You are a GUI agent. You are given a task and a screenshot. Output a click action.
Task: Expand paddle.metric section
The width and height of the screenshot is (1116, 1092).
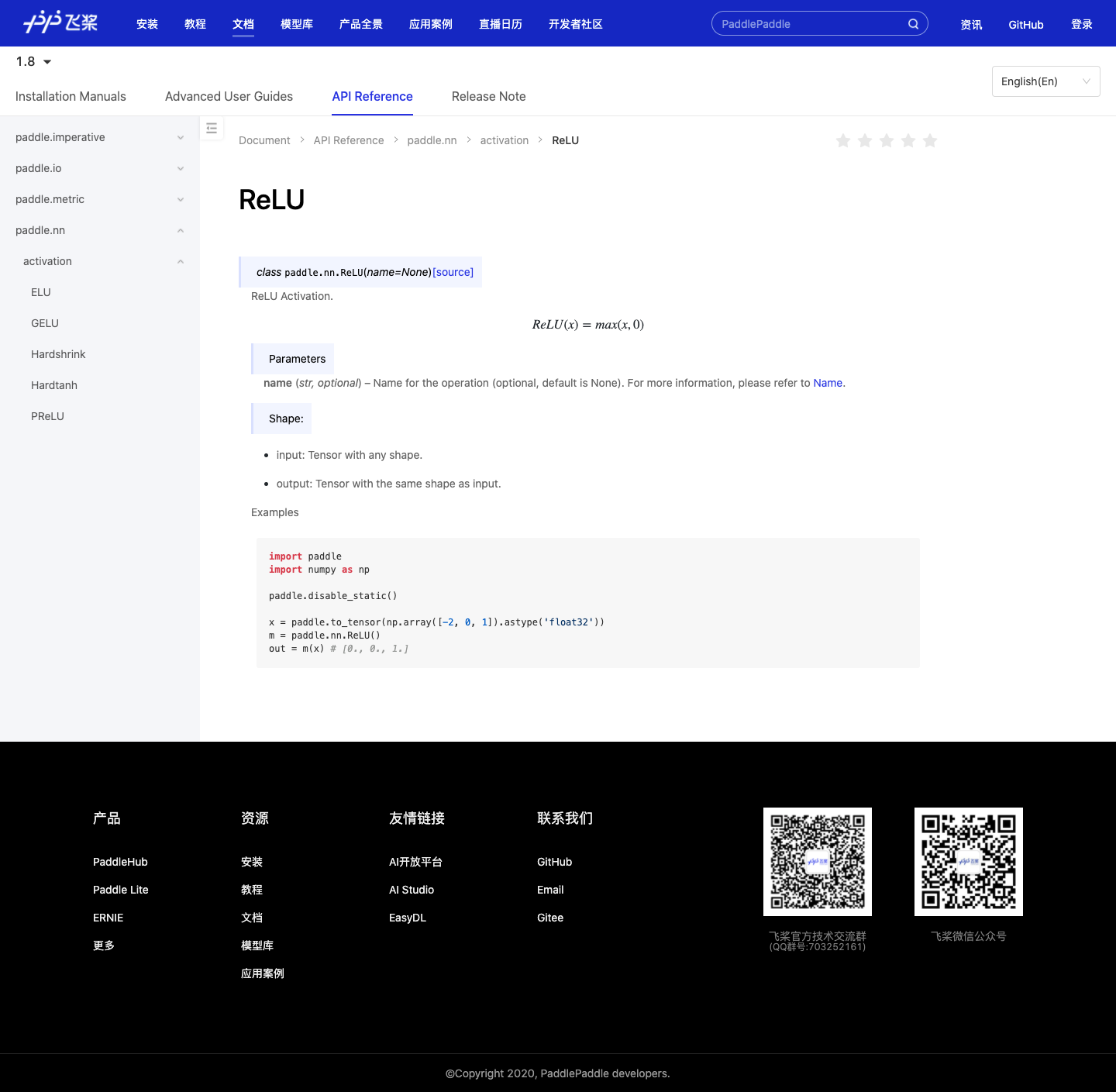pos(100,199)
